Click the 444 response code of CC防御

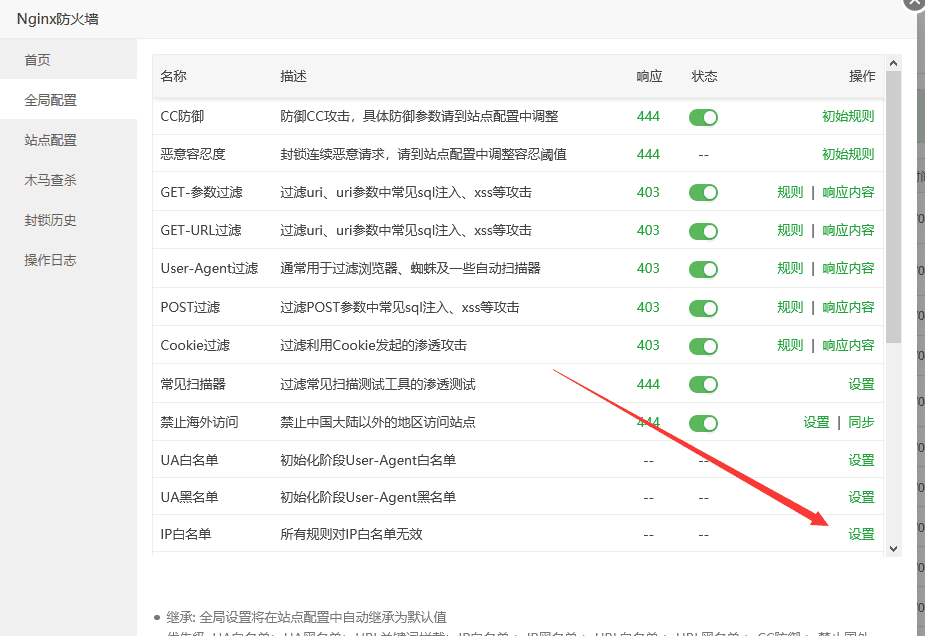click(x=648, y=116)
